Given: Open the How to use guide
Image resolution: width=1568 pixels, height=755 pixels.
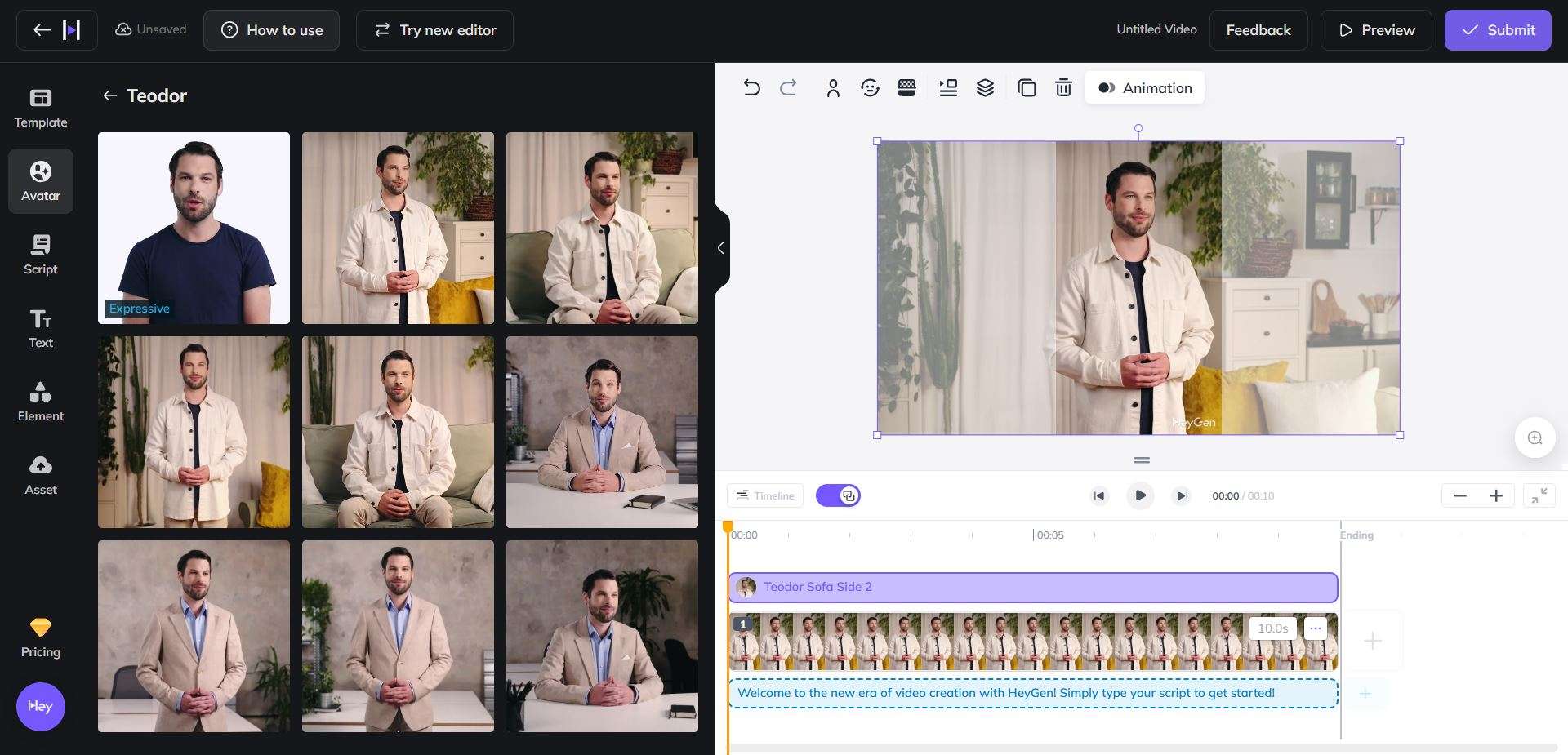Looking at the screenshot, I should 271,30.
